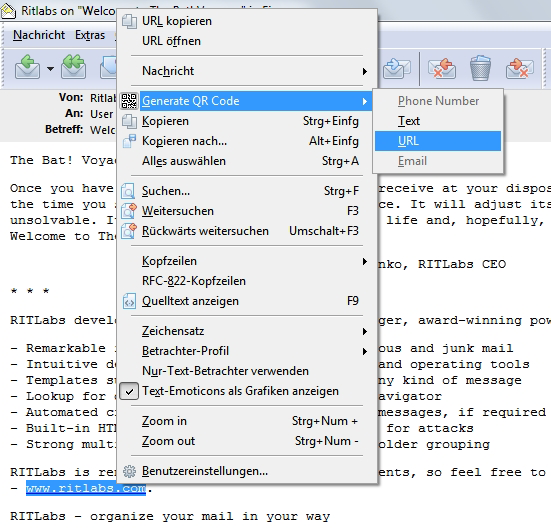Click the envelope icon left of trash can

pos(442,68)
